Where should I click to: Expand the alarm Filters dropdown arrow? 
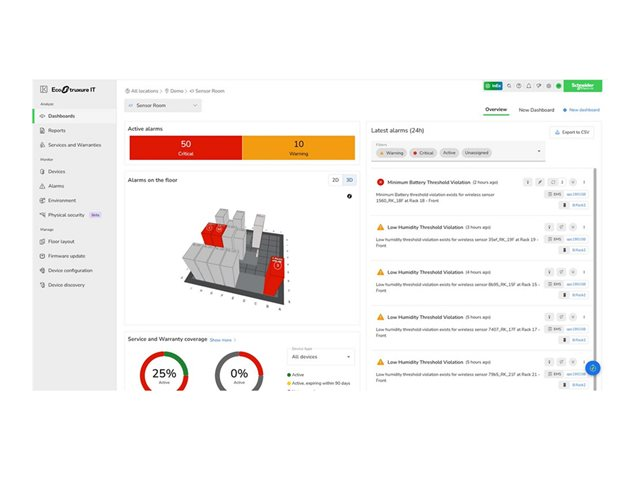tap(539, 153)
